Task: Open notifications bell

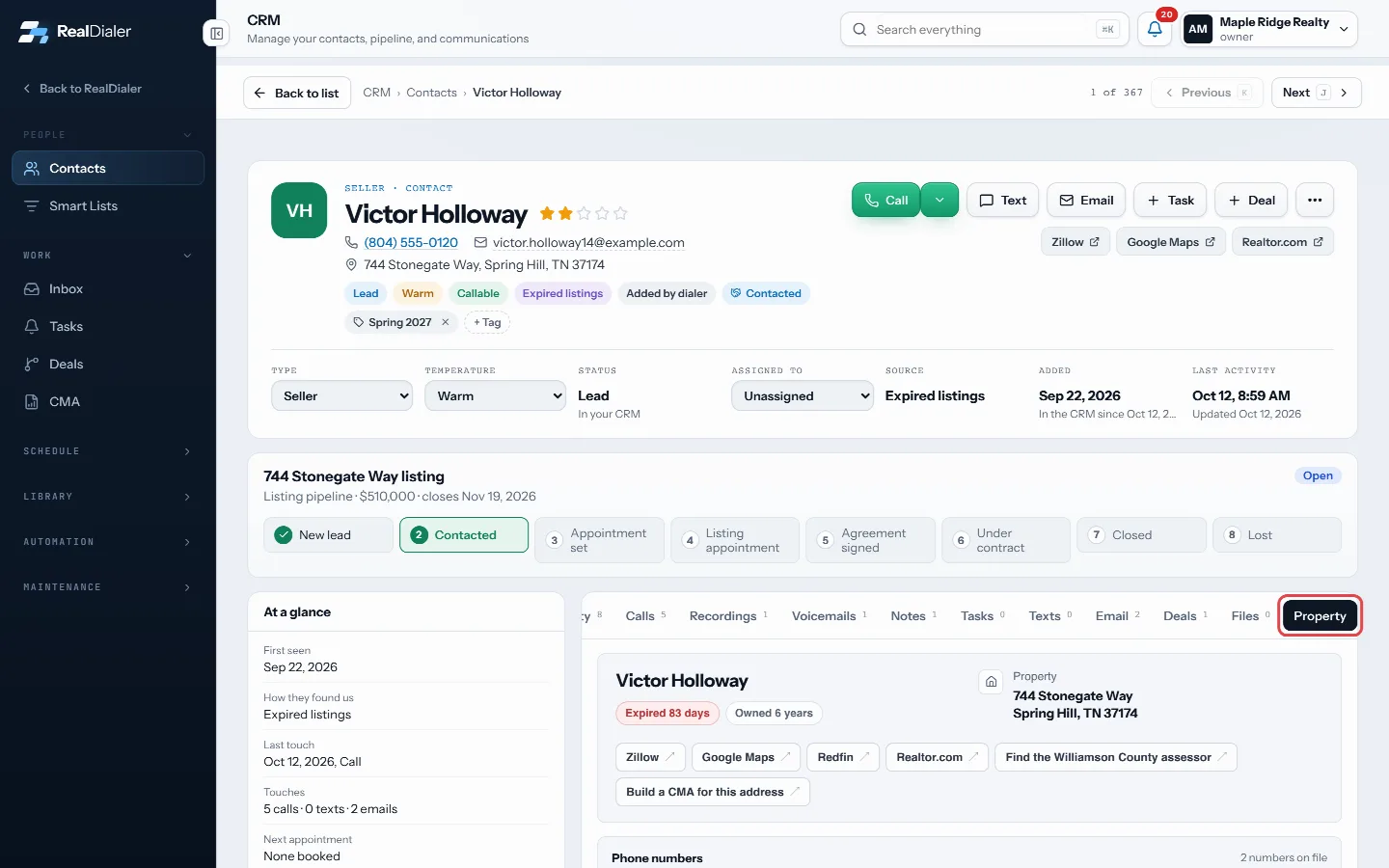Action: 1155,29
